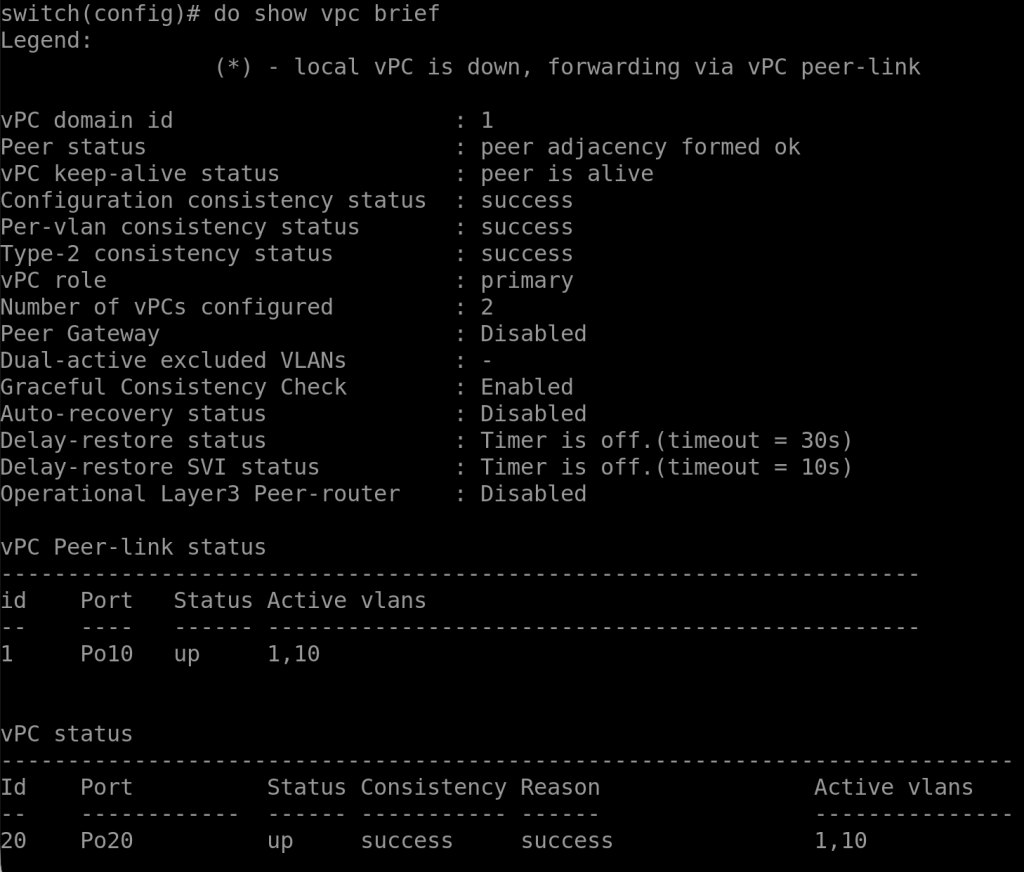Click the 'Number of vPCs configured' label

coord(166,307)
